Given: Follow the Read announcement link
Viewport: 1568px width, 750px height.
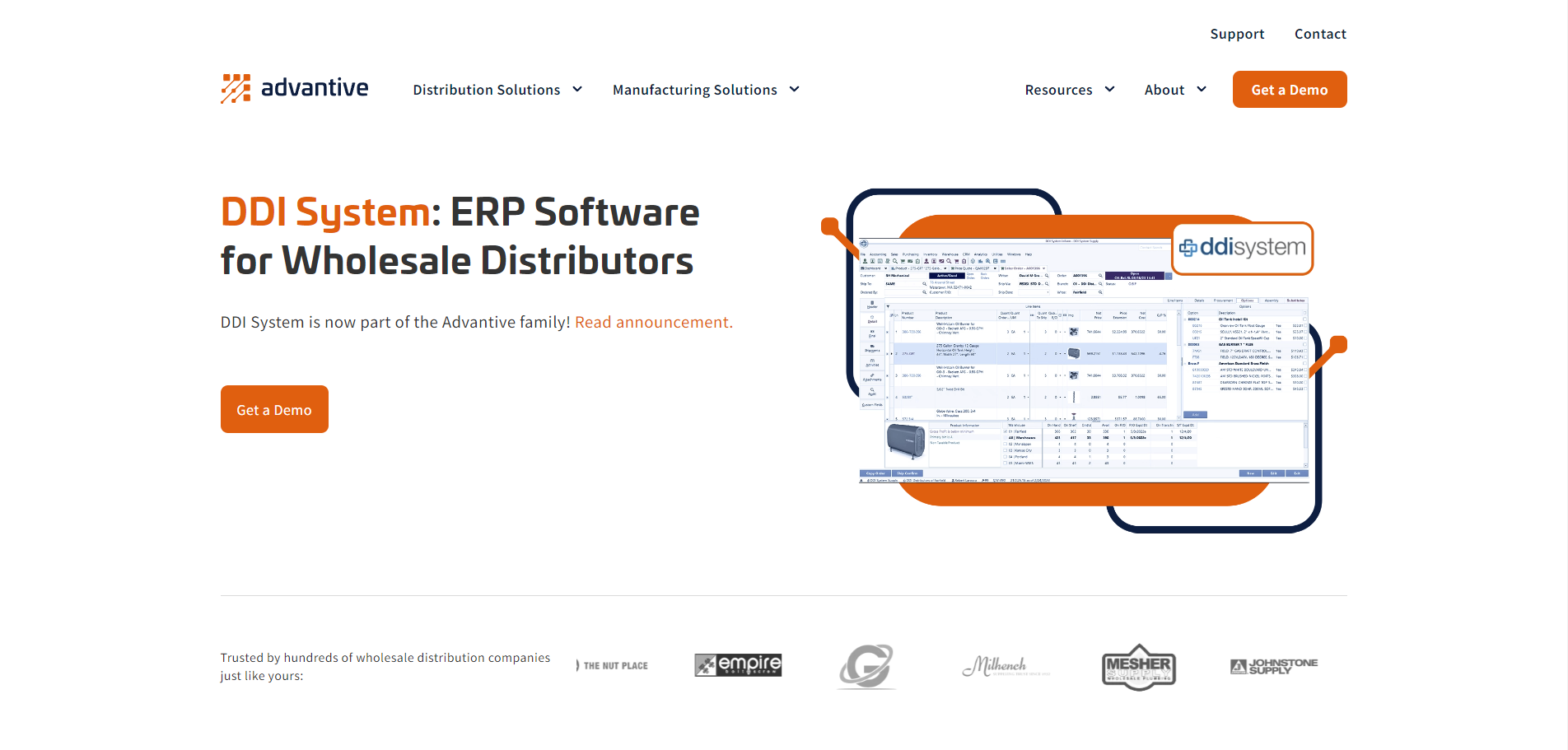Looking at the screenshot, I should point(654,322).
